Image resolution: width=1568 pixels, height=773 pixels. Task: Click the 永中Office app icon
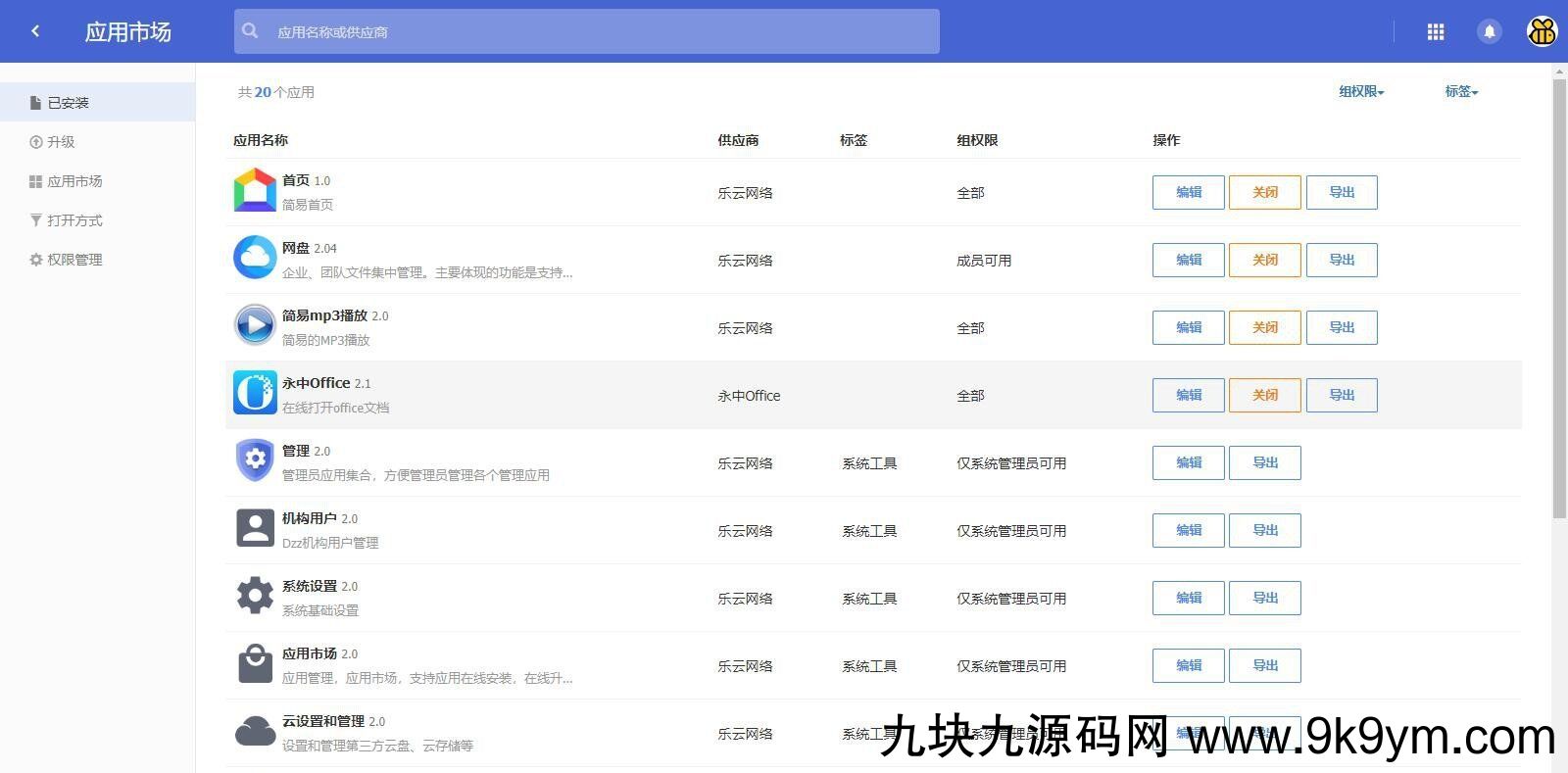pos(255,394)
